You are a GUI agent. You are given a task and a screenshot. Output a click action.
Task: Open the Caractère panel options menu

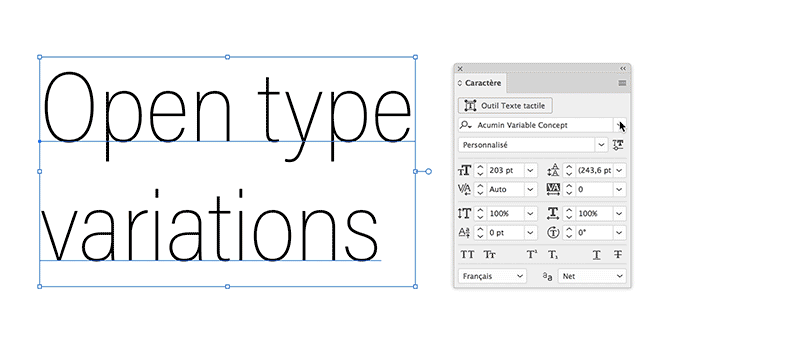[622, 83]
